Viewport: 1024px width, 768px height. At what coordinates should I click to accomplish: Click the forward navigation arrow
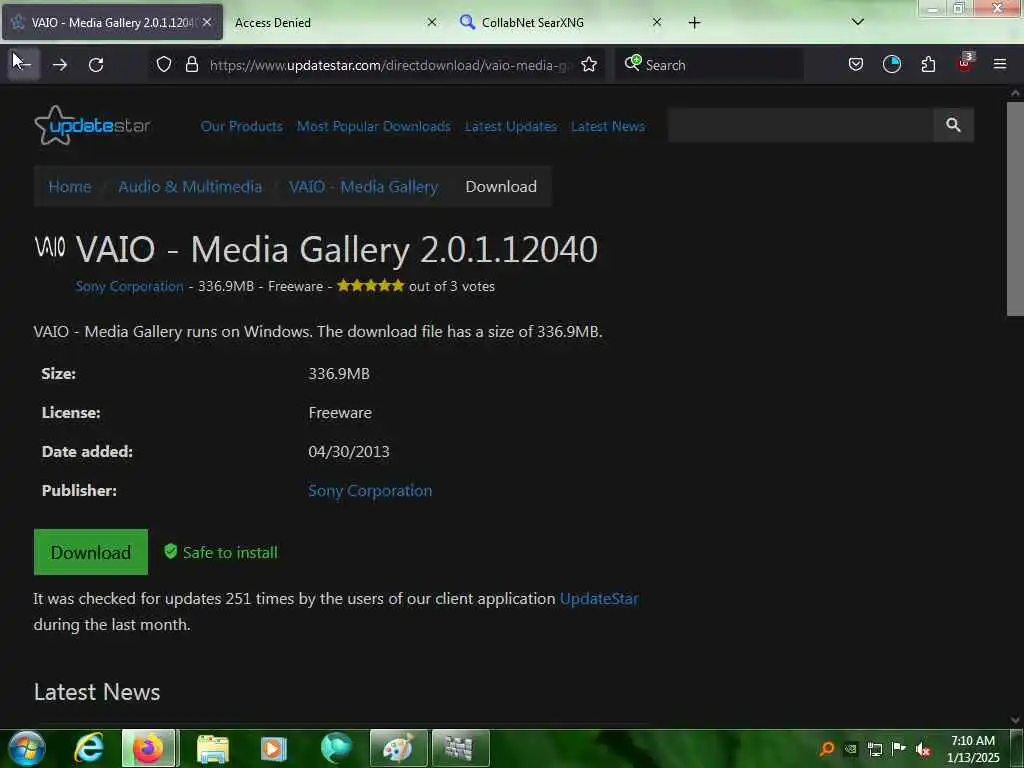click(x=59, y=64)
